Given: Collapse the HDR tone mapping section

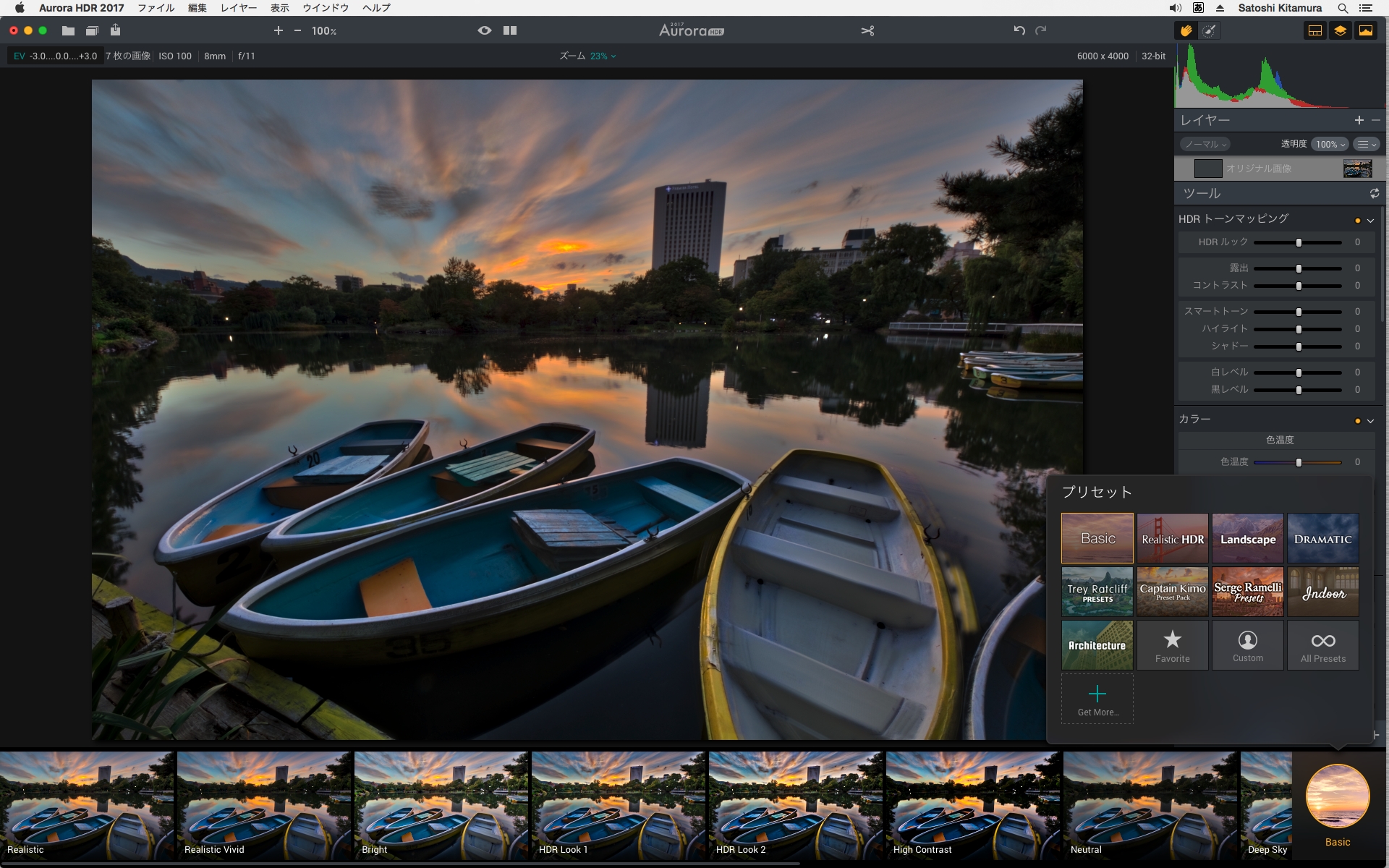Looking at the screenshot, I should point(1370,220).
